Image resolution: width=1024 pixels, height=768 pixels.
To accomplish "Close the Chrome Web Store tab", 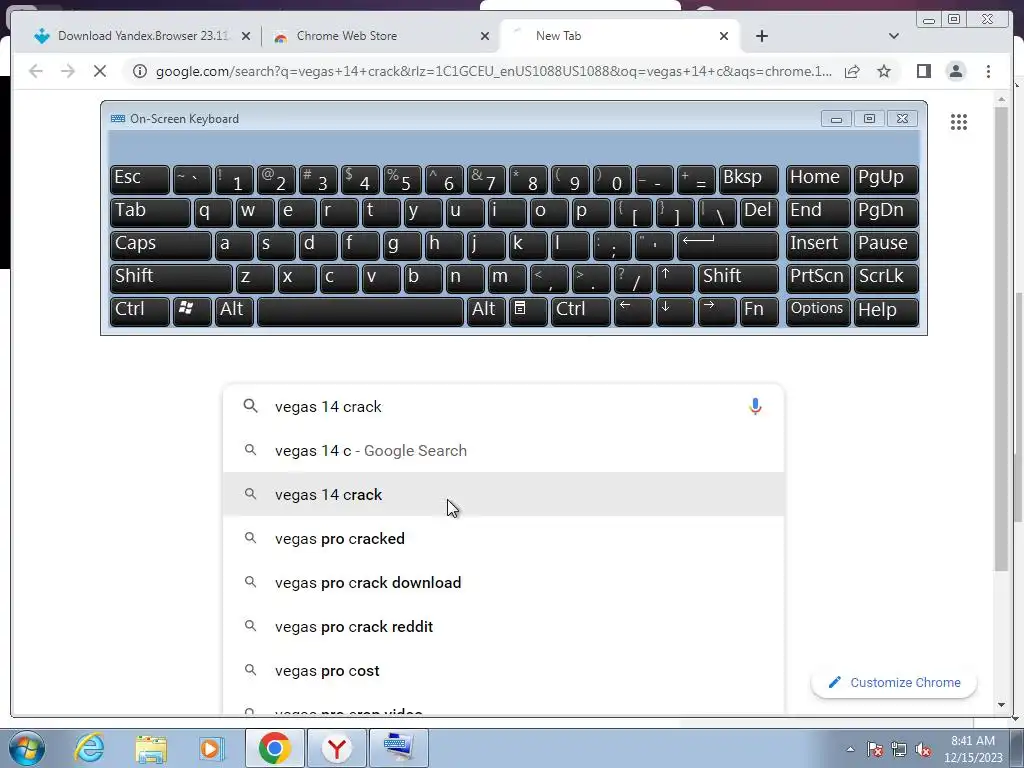I will [x=485, y=36].
